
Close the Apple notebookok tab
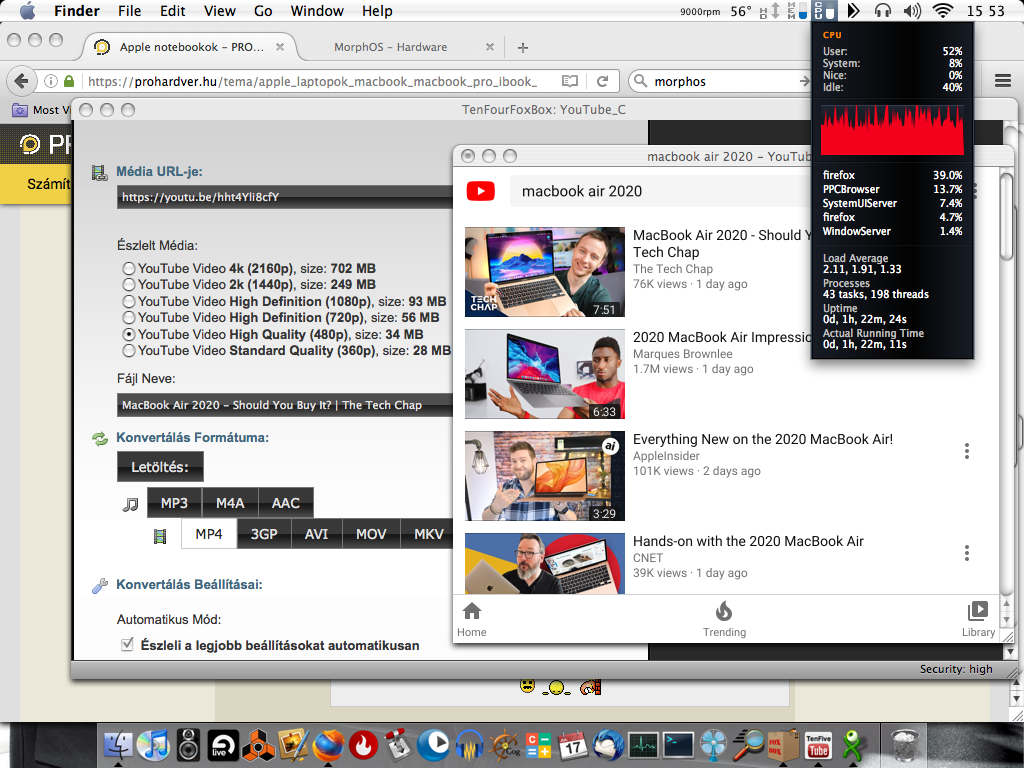280,47
